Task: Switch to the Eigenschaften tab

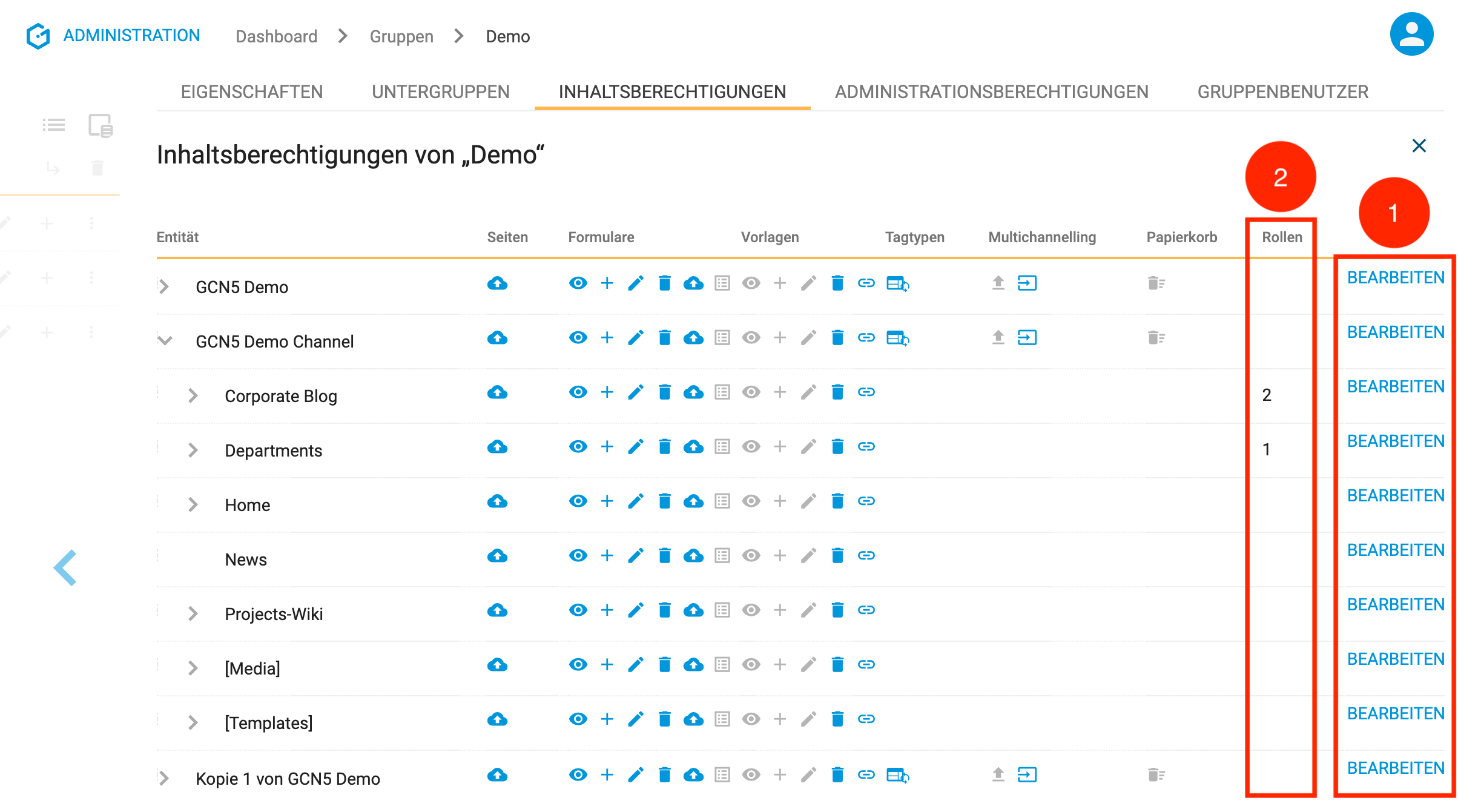Action: [x=252, y=92]
